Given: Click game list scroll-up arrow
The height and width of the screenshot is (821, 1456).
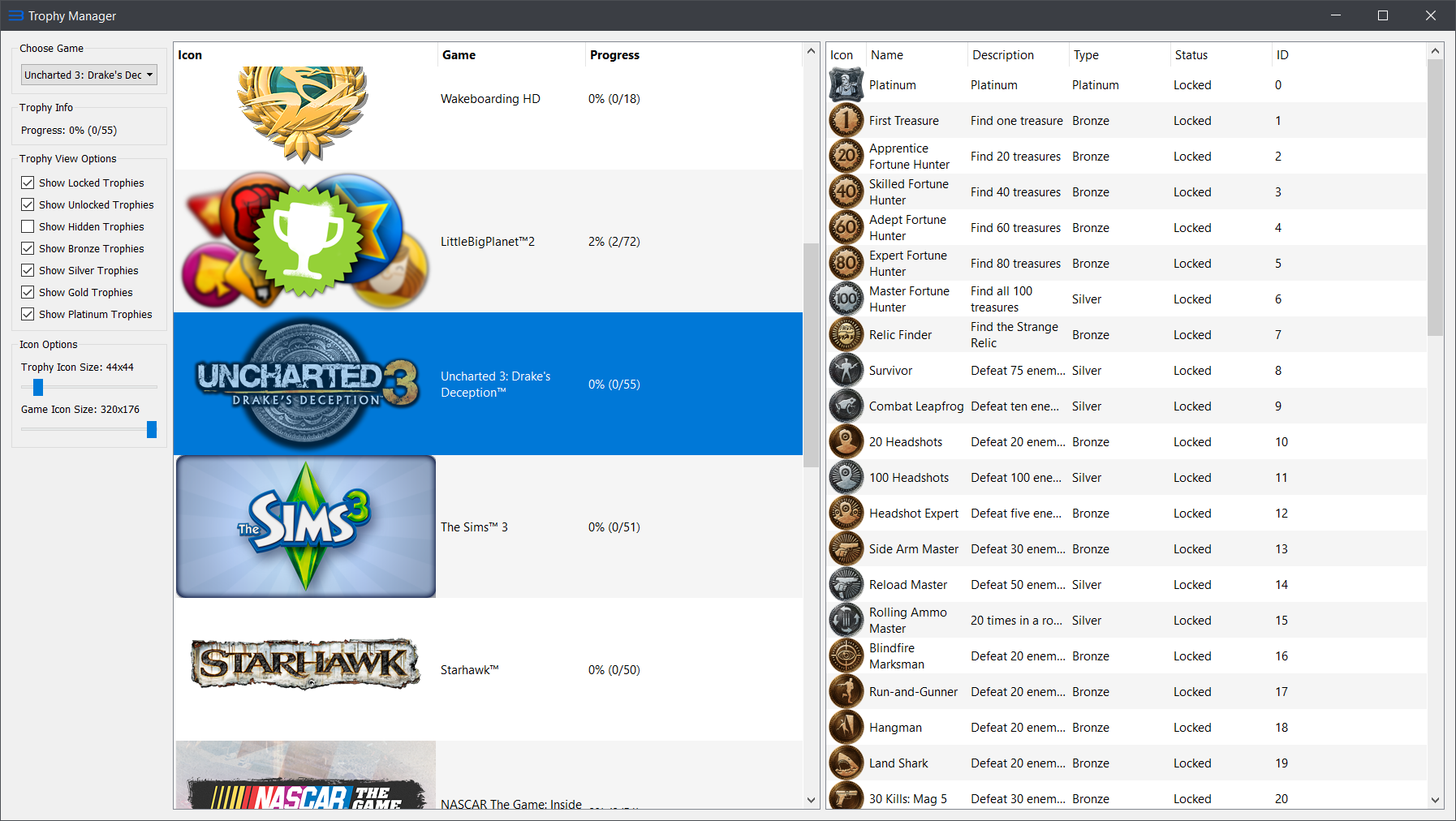Looking at the screenshot, I should coord(811,51).
